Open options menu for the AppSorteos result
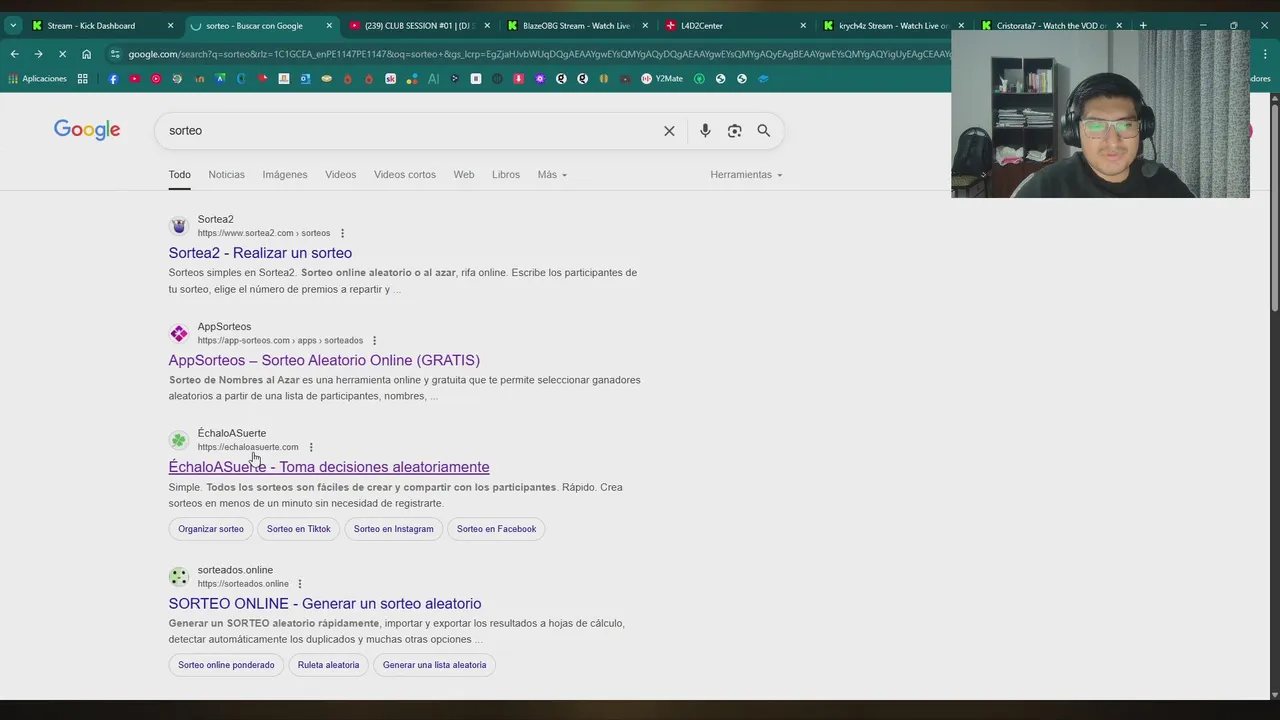The height and width of the screenshot is (720, 1280). pos(375,340)
